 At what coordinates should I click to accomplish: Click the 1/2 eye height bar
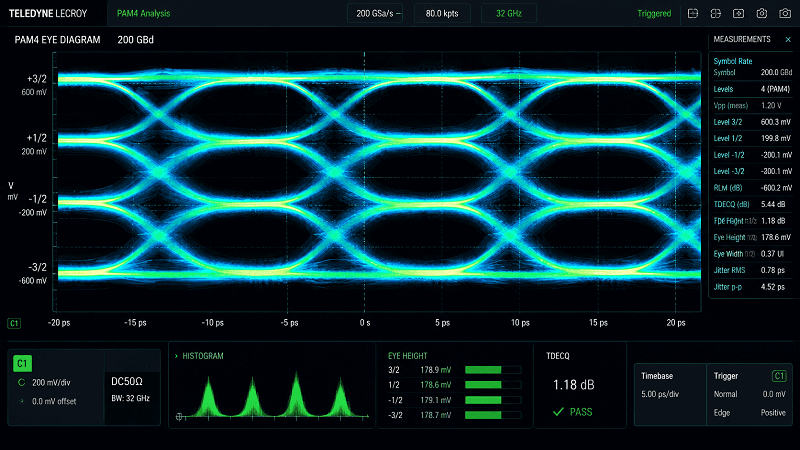(493, 385)
